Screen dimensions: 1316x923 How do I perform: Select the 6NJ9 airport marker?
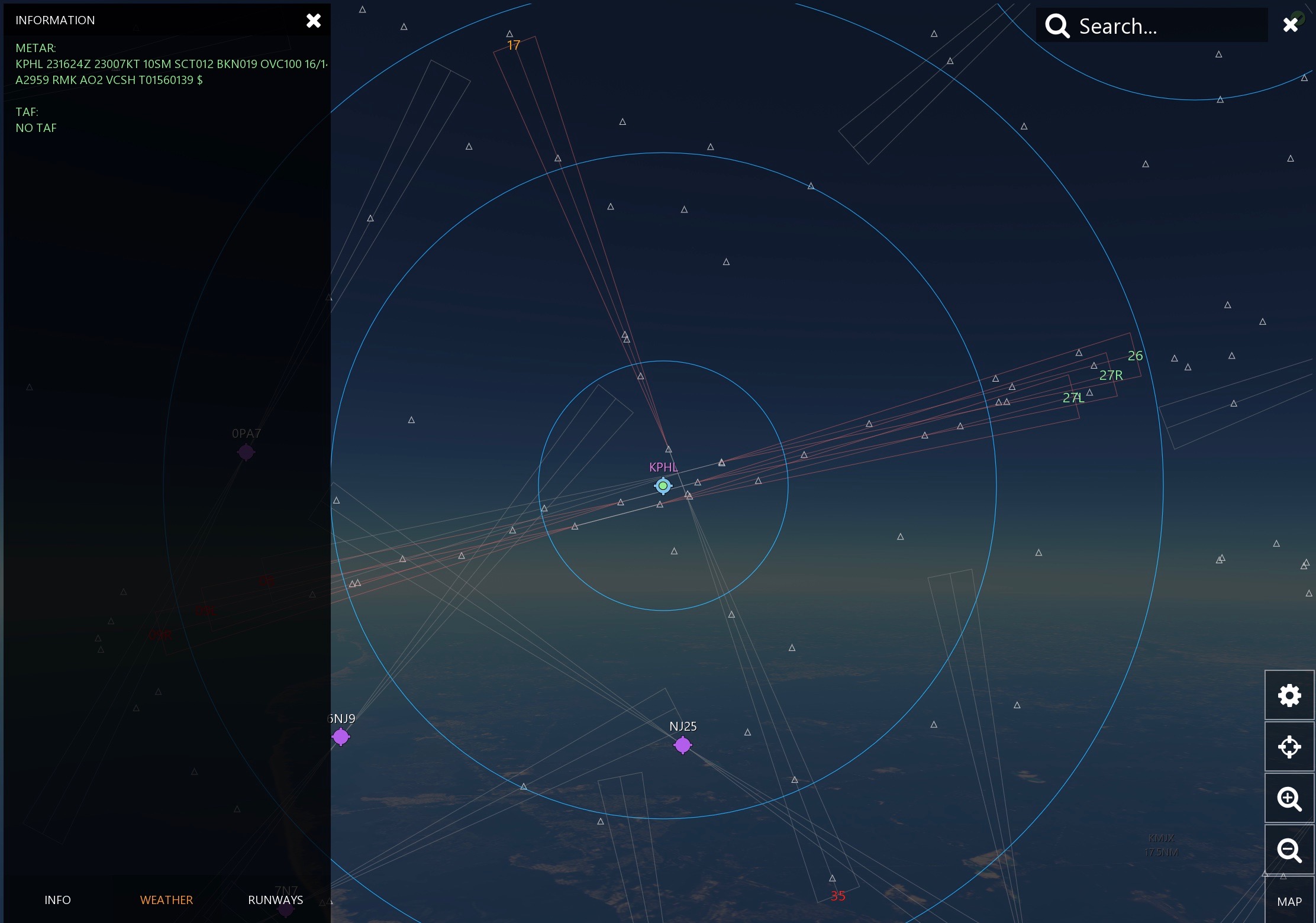click(x=341, y=737)
